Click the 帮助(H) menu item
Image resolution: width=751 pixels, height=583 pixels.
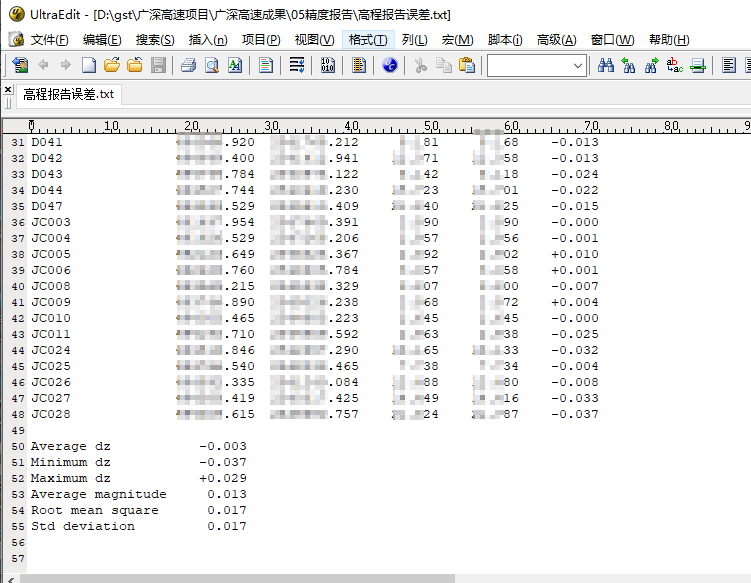point(668,40)
